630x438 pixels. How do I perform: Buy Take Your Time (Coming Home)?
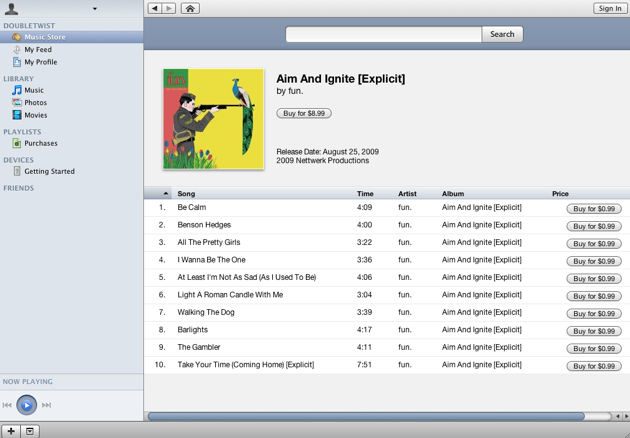tap(594, 366)
